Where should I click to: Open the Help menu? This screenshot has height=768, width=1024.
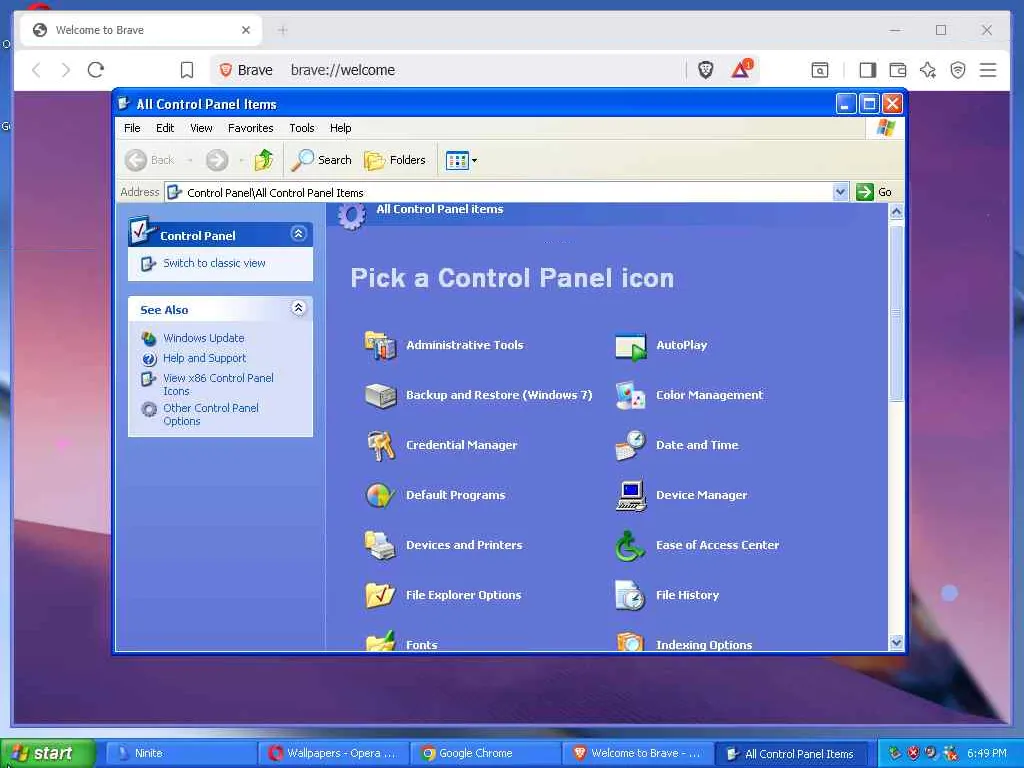[x=340, y=128]
